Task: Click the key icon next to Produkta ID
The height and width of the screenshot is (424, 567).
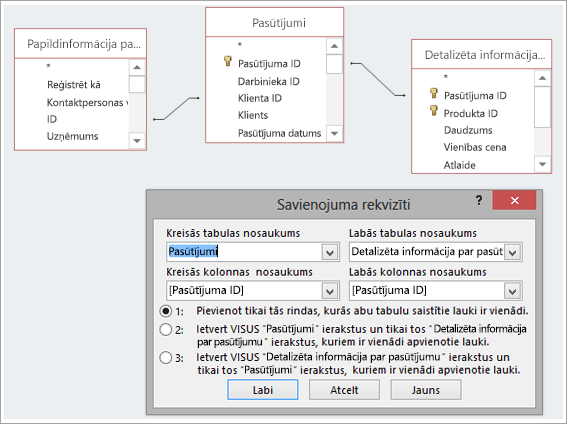Action: [x=434, y=111]
